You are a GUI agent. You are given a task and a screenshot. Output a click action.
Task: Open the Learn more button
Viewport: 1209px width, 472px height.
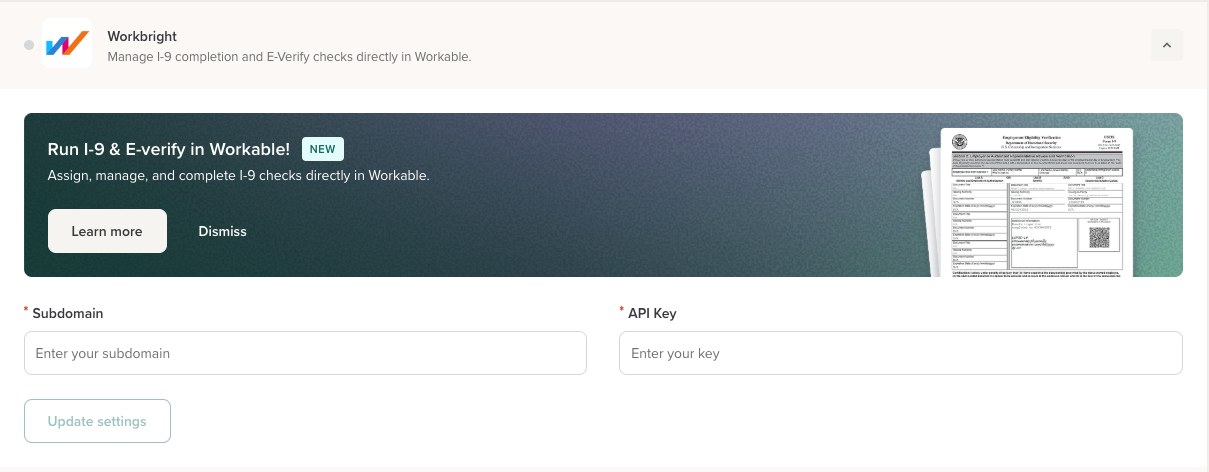point(107,231)
